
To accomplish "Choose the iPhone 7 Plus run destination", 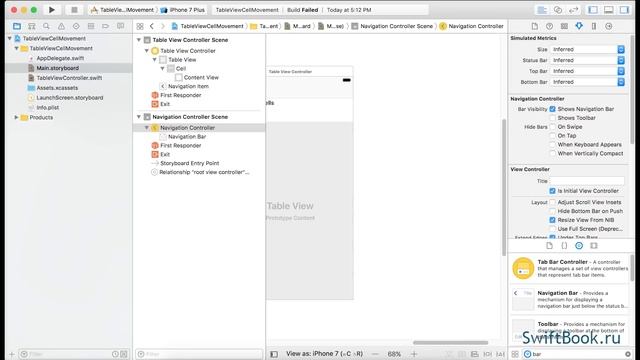I will point(183,10).
